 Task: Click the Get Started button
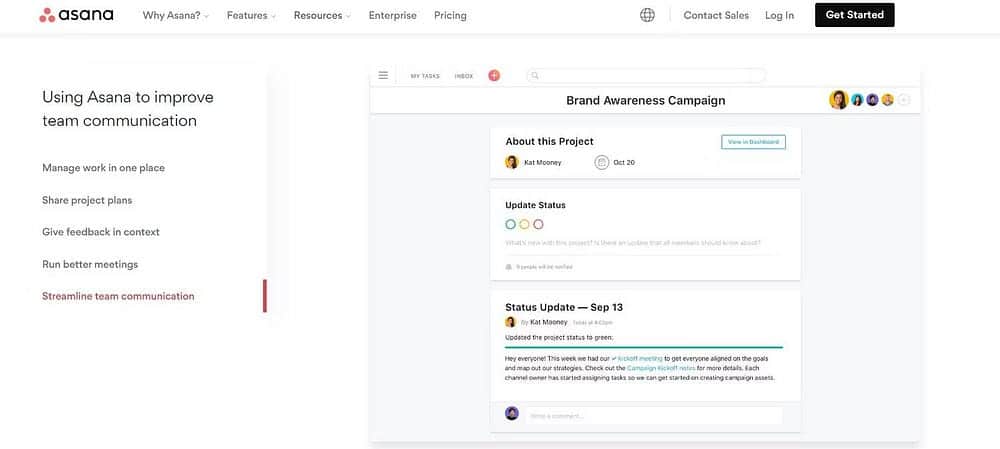coord(855,15)
